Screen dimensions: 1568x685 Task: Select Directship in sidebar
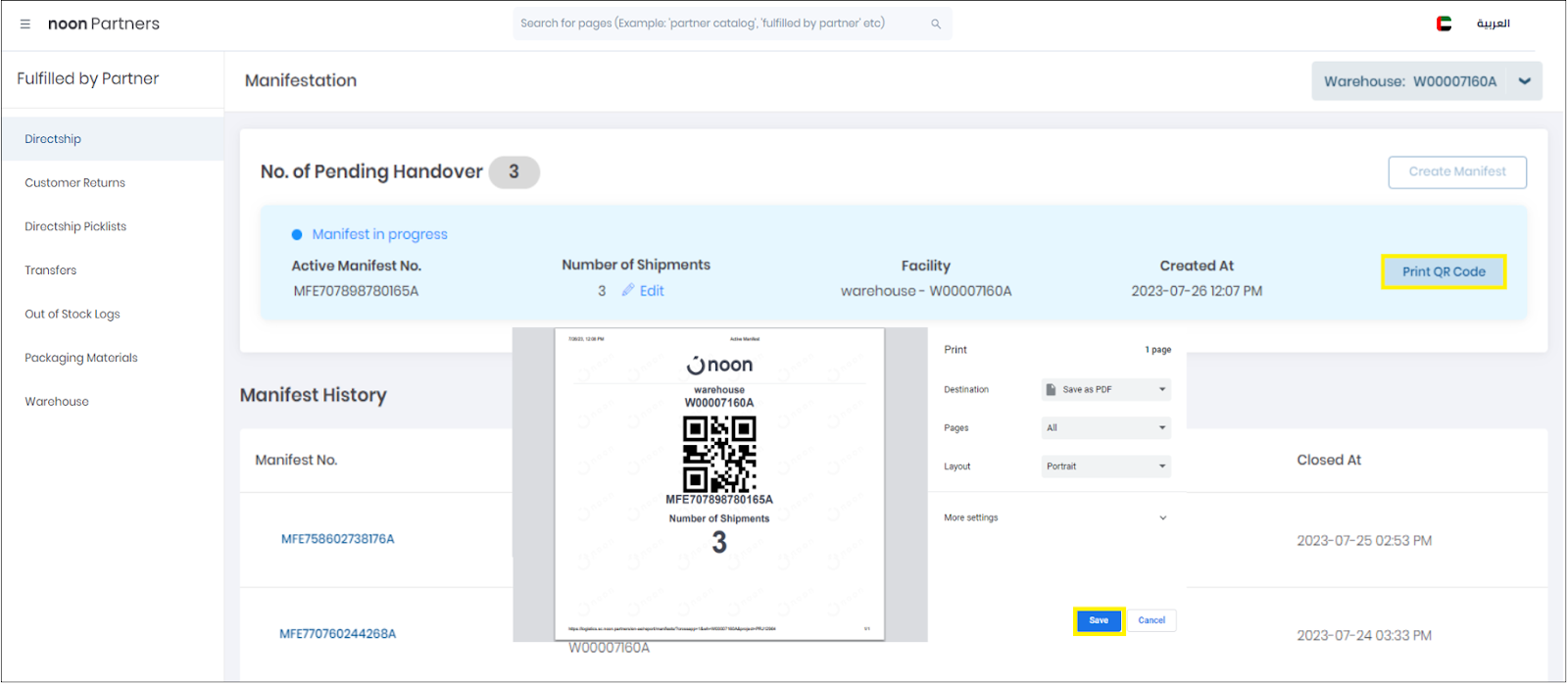pos(113,139)
